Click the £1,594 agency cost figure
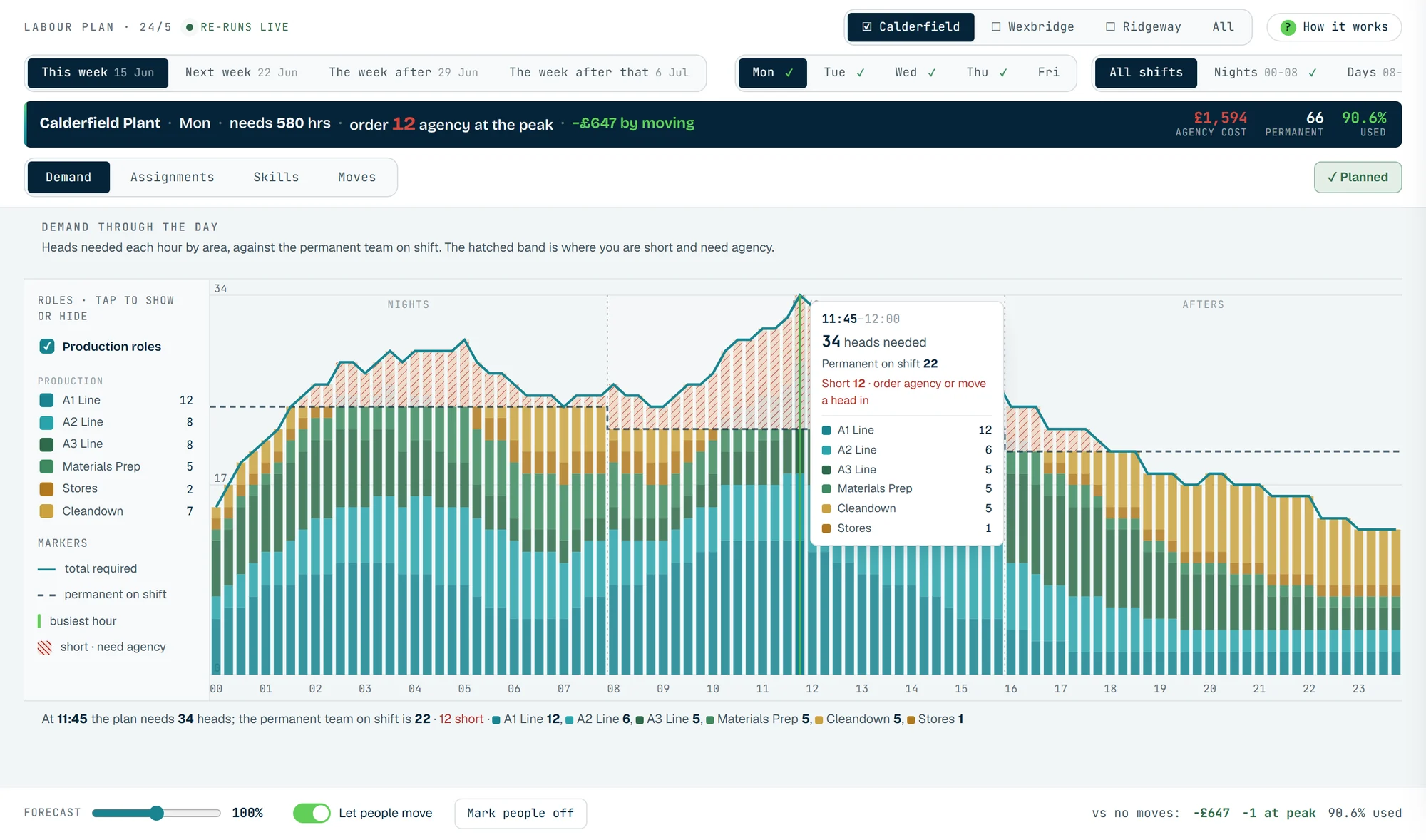 click(1221, 118)
